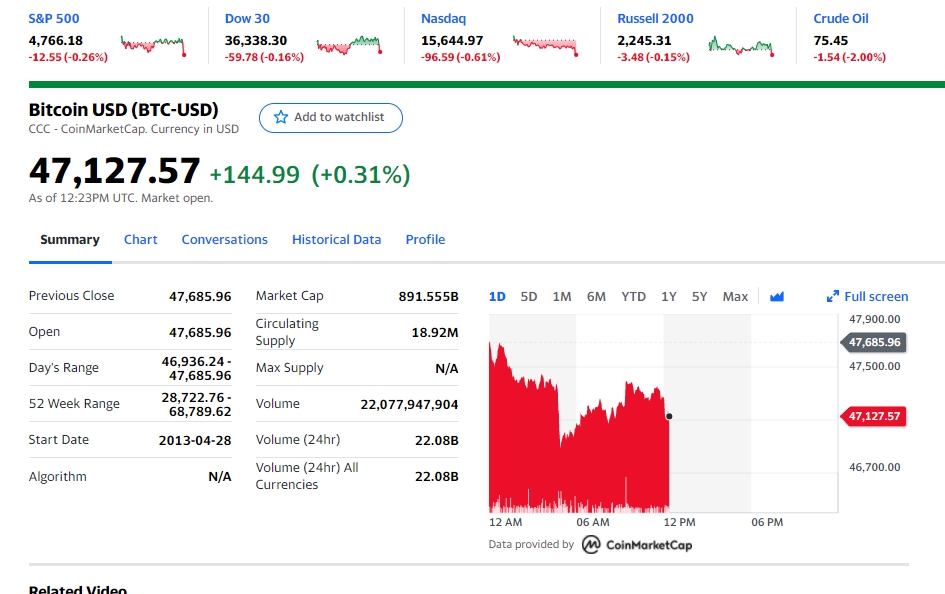Viewport: 945px width, 594px height.
Task: Select the 5D chart range
Action: click(x=529, y=297)
